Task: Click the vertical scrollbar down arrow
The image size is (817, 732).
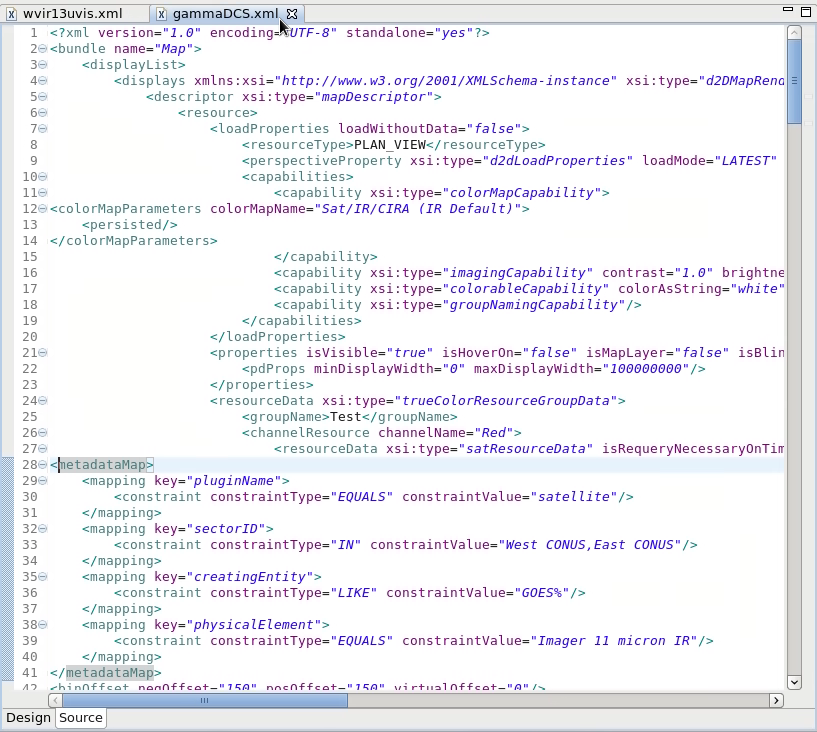Action: (x=794, y=682)
